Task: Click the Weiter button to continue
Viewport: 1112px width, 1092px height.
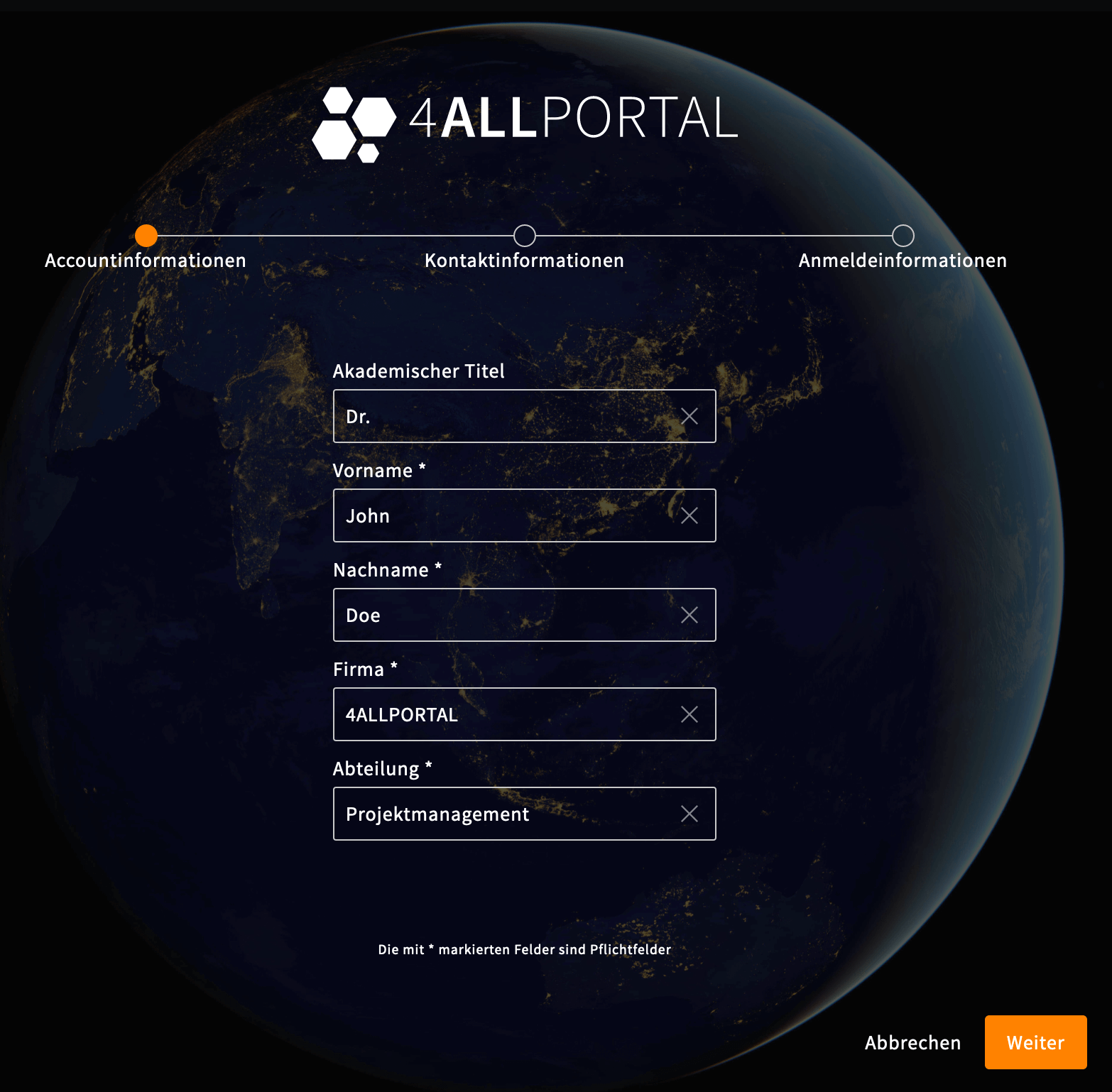Action: (x=1036, y=1042)
